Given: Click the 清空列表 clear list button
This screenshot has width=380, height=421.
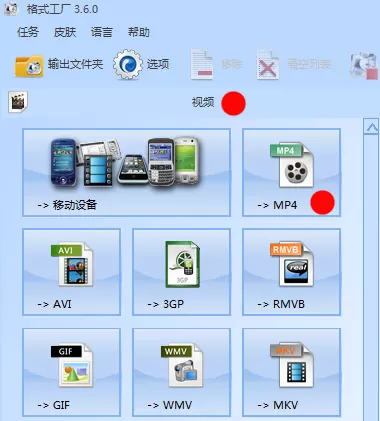Looking at the screenshot, I should click(294, 64).
